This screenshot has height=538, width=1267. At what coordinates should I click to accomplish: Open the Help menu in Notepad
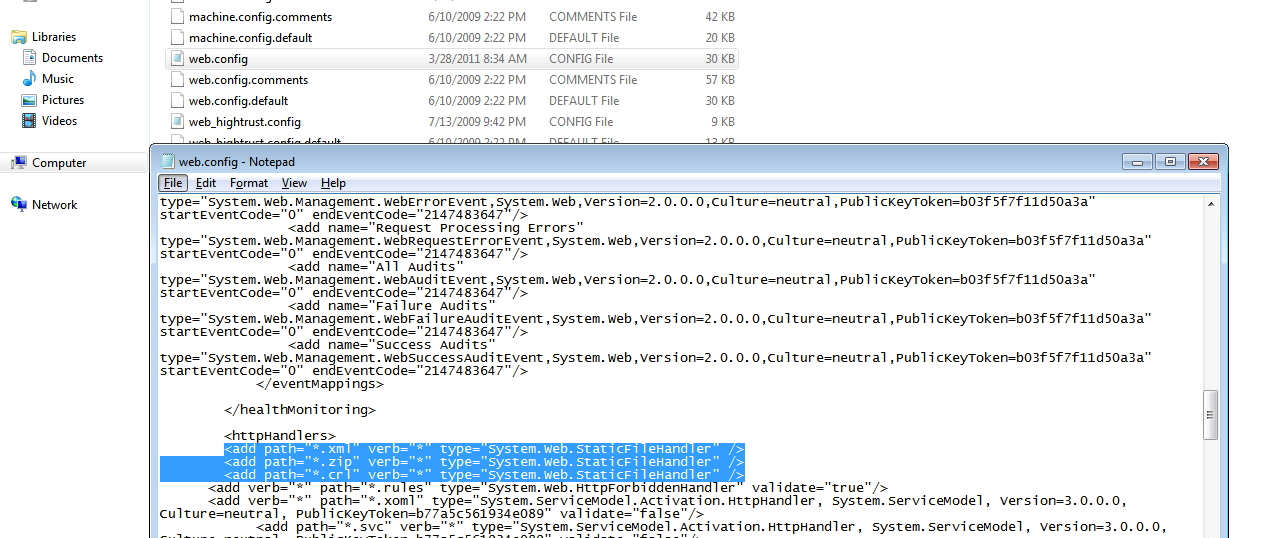(333, 183)
